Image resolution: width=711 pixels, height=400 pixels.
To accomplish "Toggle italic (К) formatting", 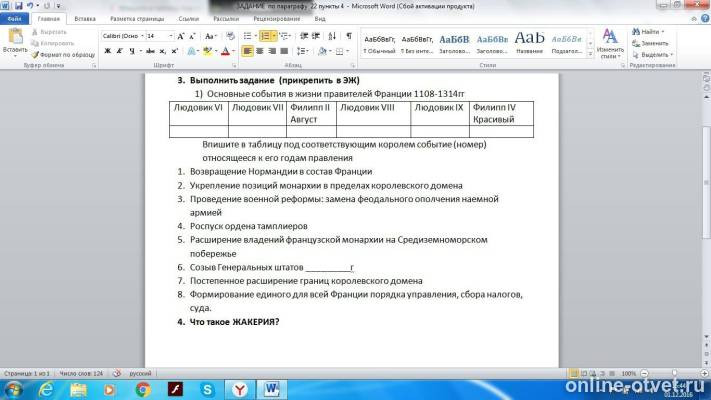I will tap(119, 51).
